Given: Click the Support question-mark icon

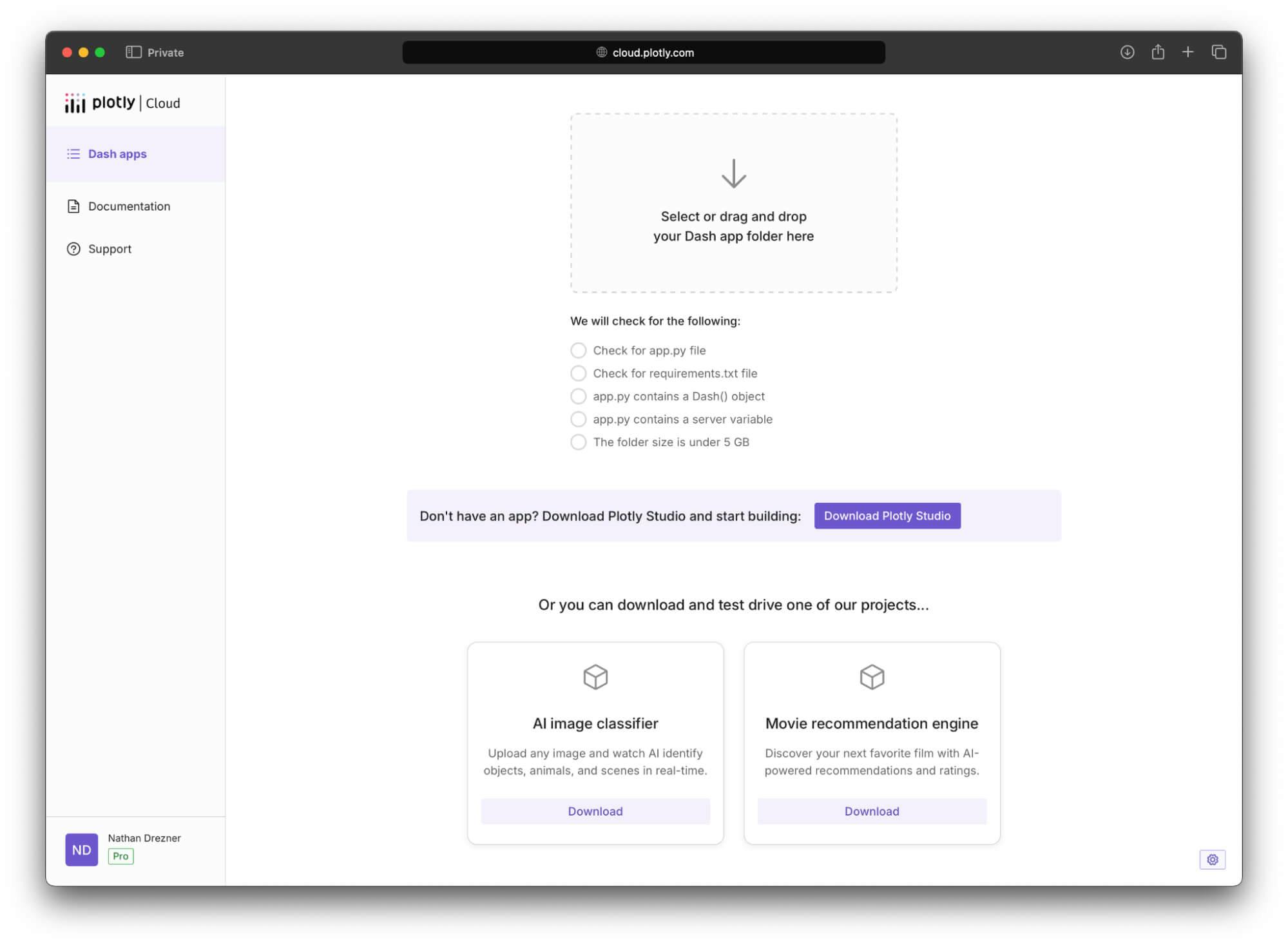Looking at the screenshot, I should [x=73, y=249].
